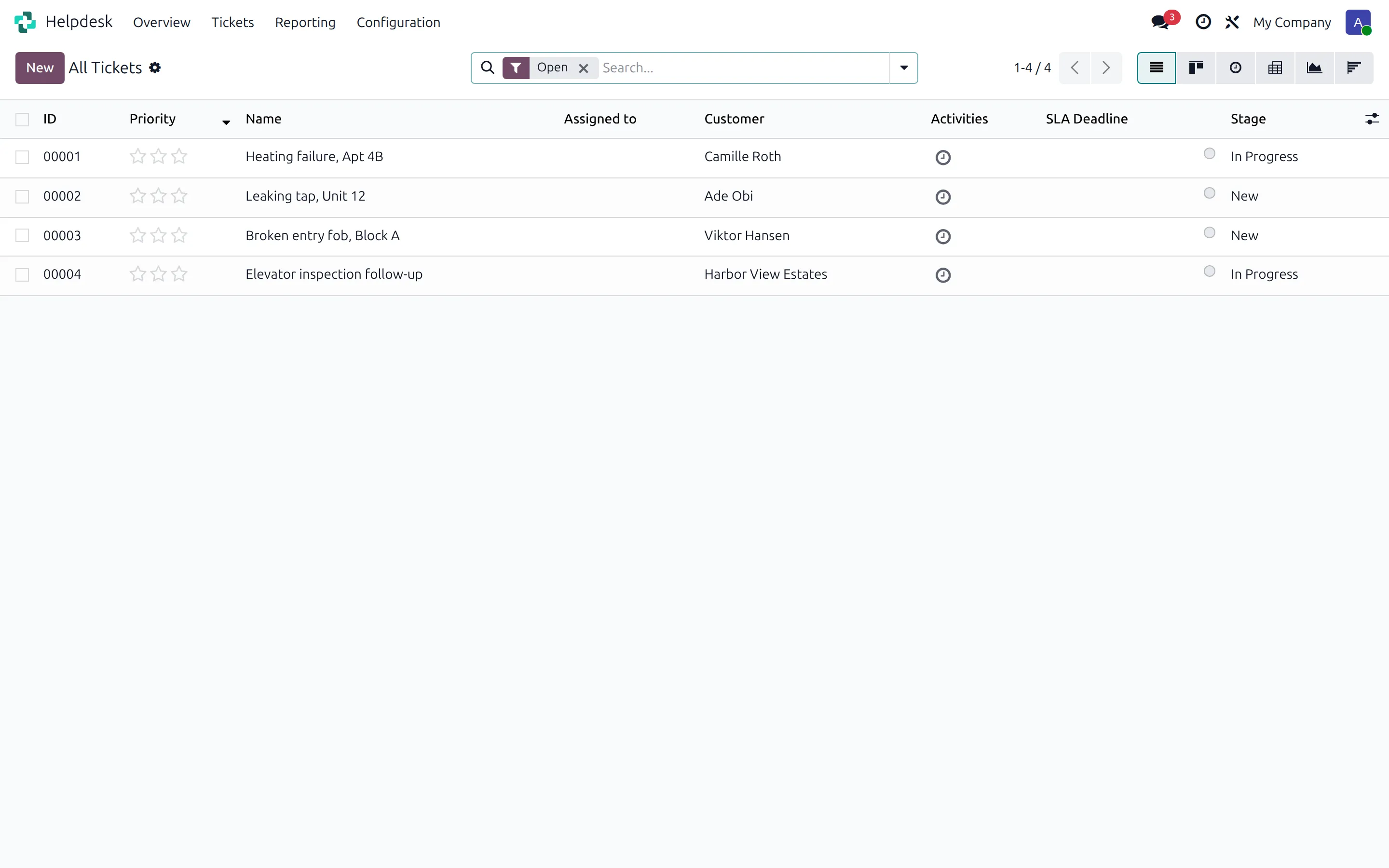Open optional columns adjust icon
The width and height of the screenshot is (1389, 868).
coord(1372,119)
